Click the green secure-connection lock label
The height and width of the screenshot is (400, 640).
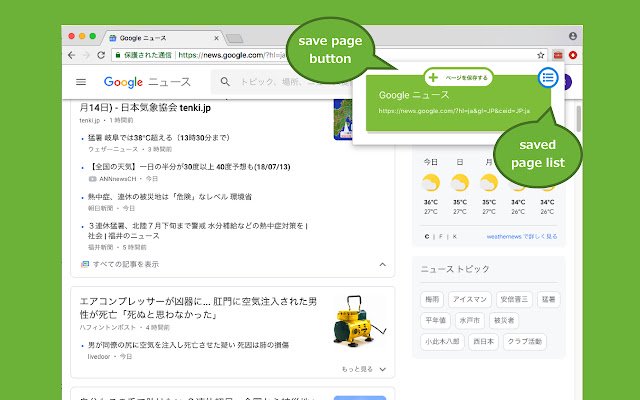pos(143,55)
